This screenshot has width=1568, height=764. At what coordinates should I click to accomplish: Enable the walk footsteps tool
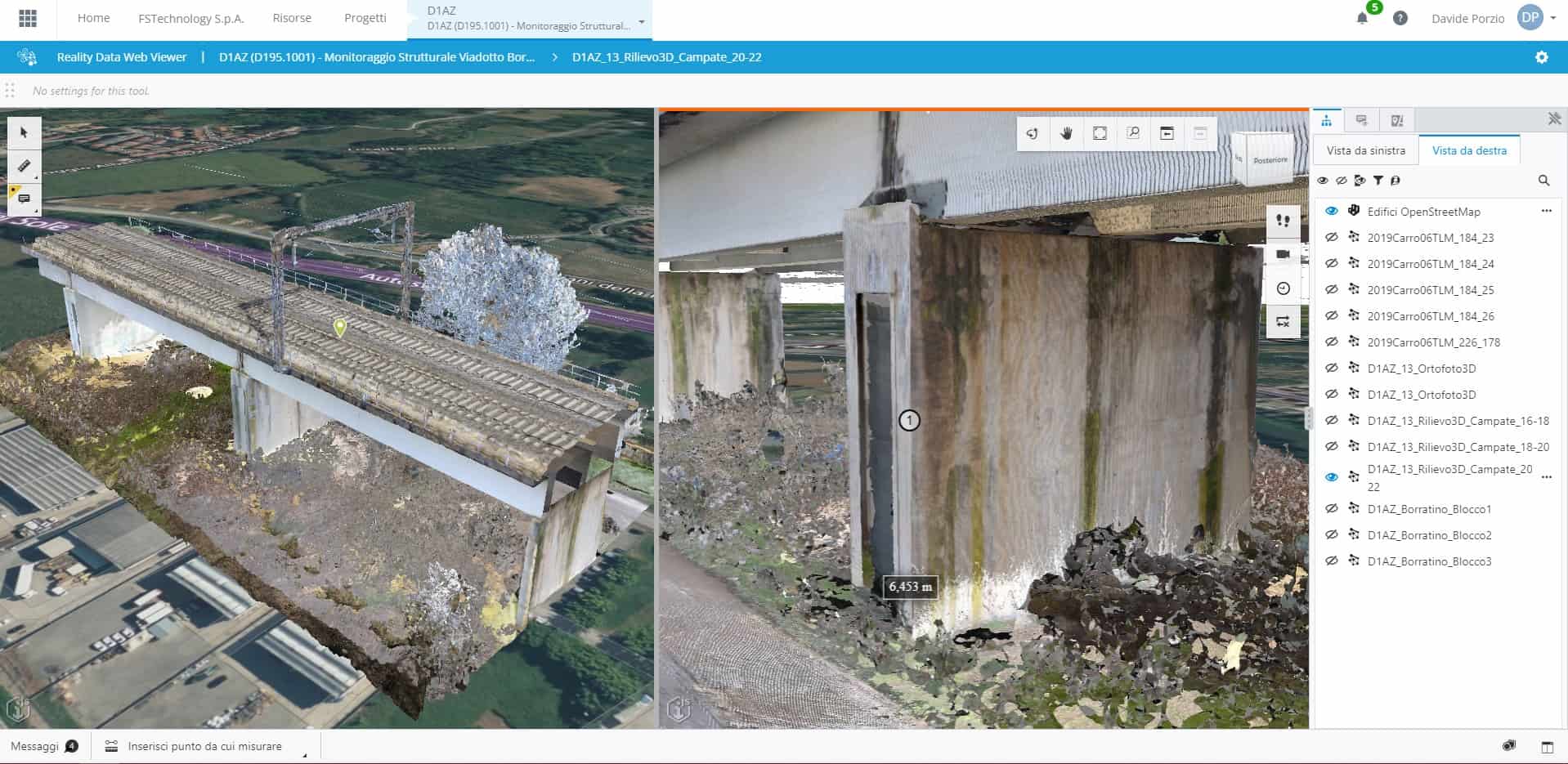(x=1283, y=221)
